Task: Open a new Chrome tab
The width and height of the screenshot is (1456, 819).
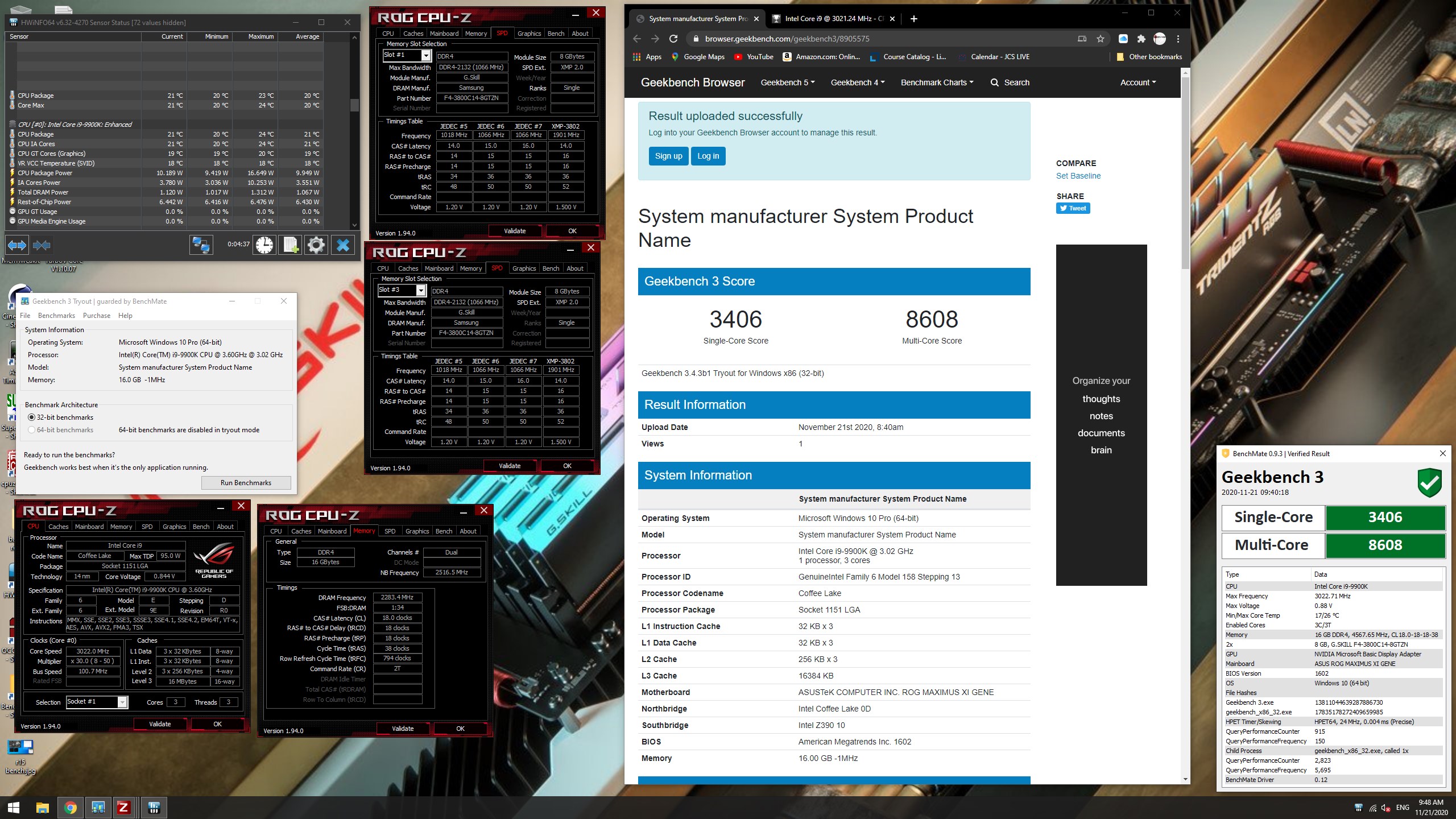Action: point(914,19)
